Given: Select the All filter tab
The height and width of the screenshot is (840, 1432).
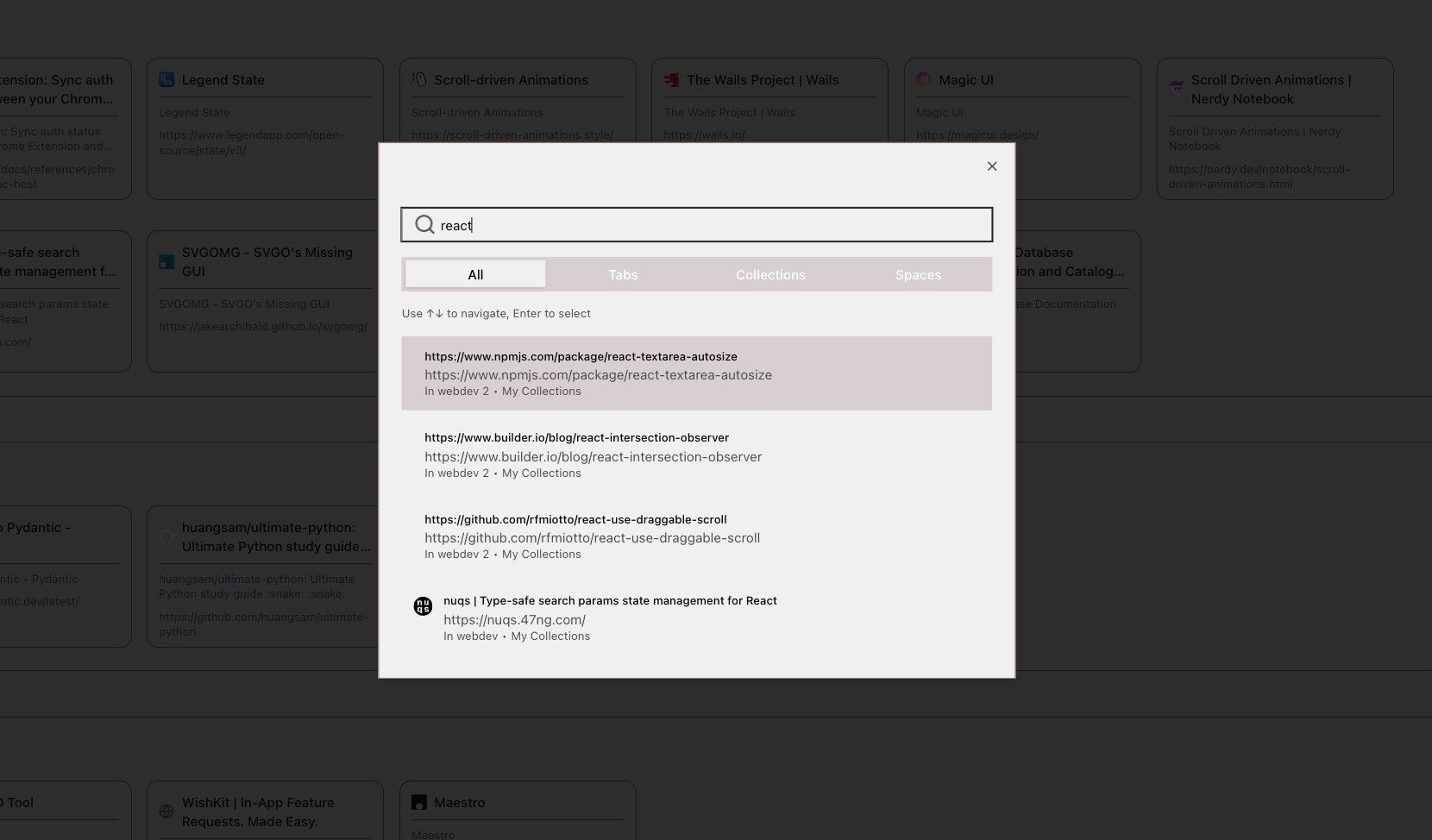Looking at the screenshot, I should coord(475,274).
